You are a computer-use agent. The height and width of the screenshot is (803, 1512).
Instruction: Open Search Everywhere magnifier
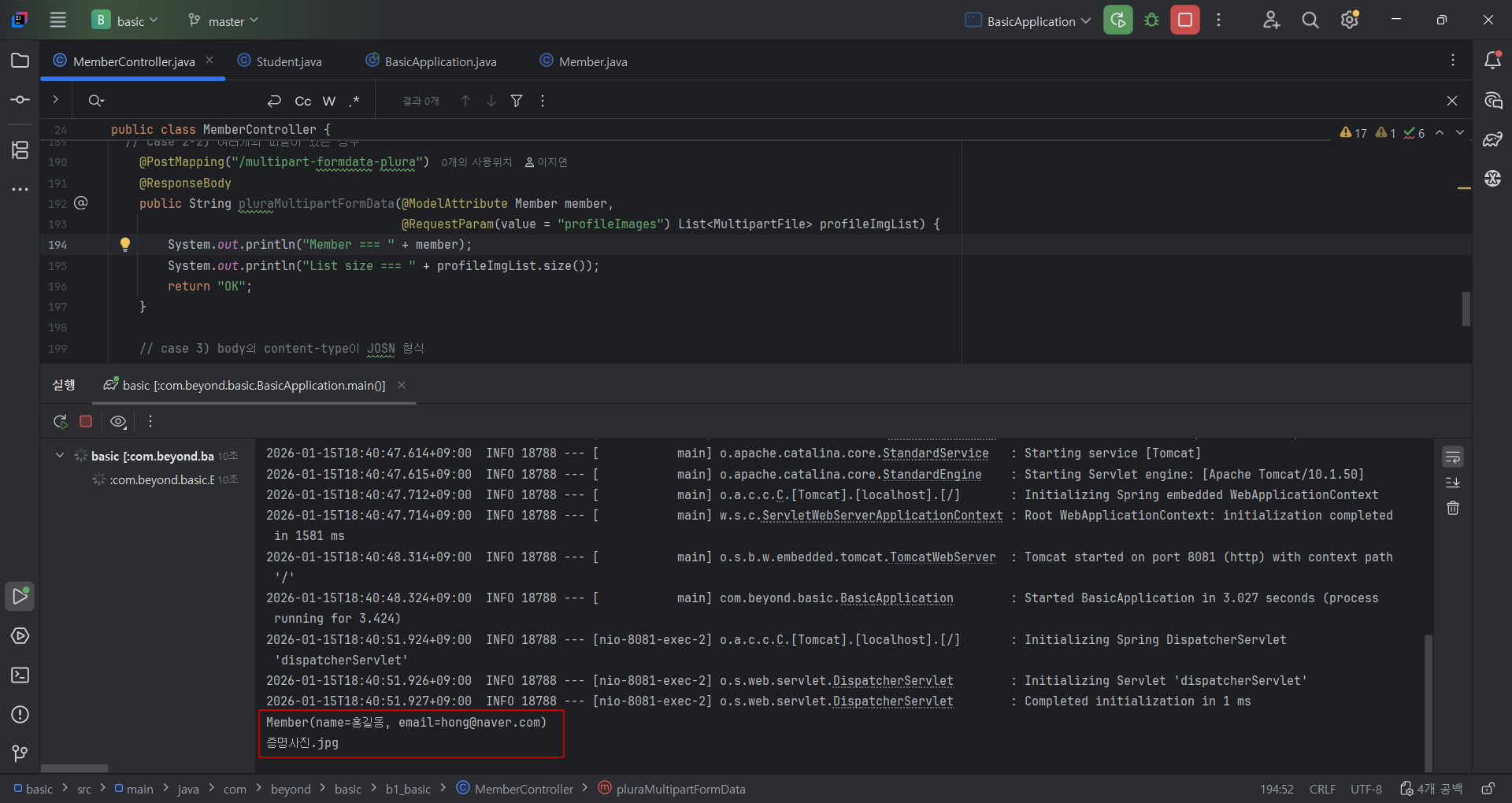coord(1310,20)
